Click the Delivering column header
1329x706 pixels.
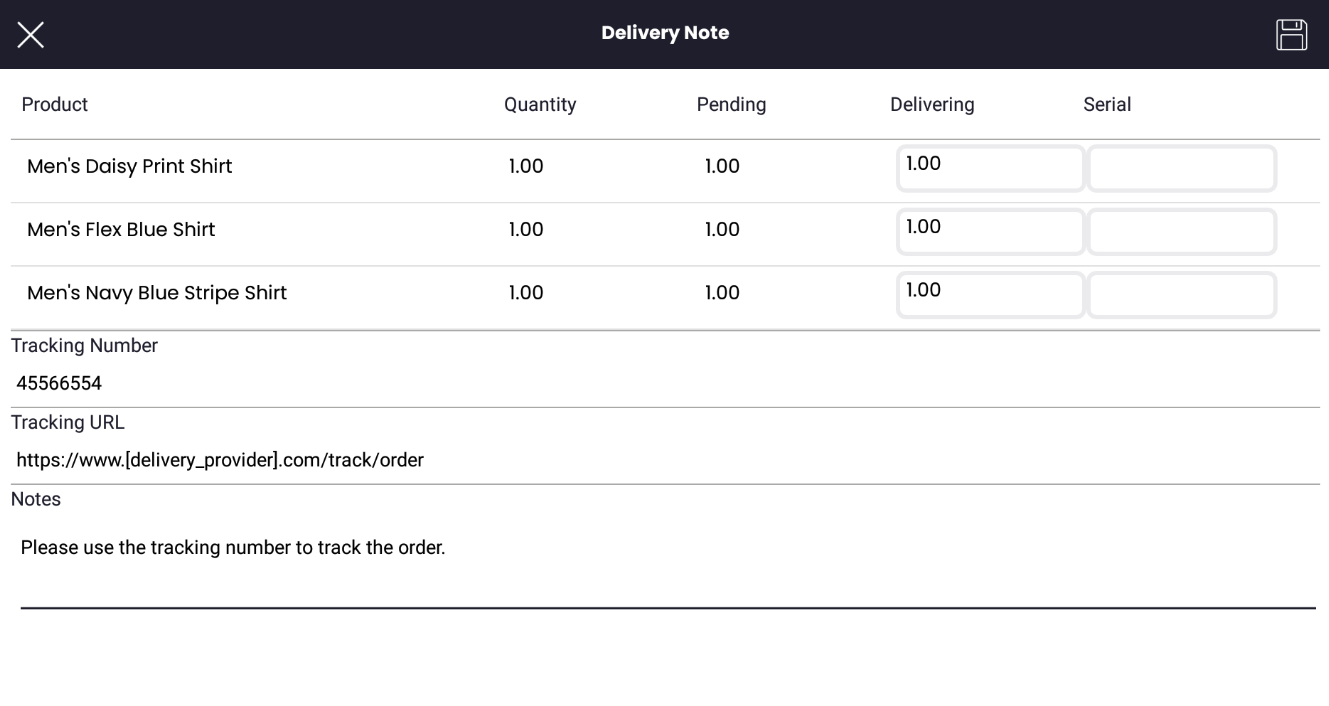[x=932, y=104]
